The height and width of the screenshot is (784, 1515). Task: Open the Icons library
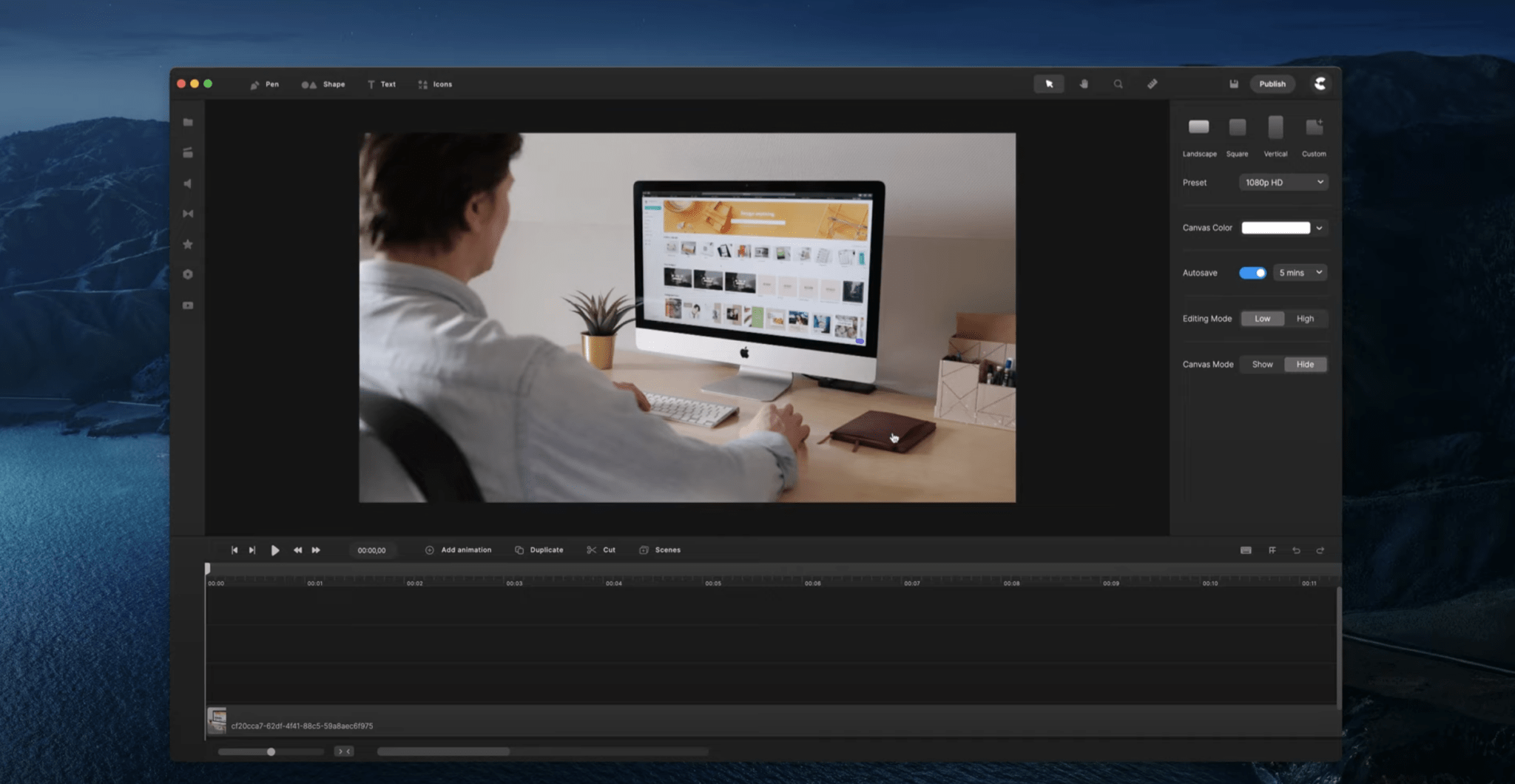[436, 84]
